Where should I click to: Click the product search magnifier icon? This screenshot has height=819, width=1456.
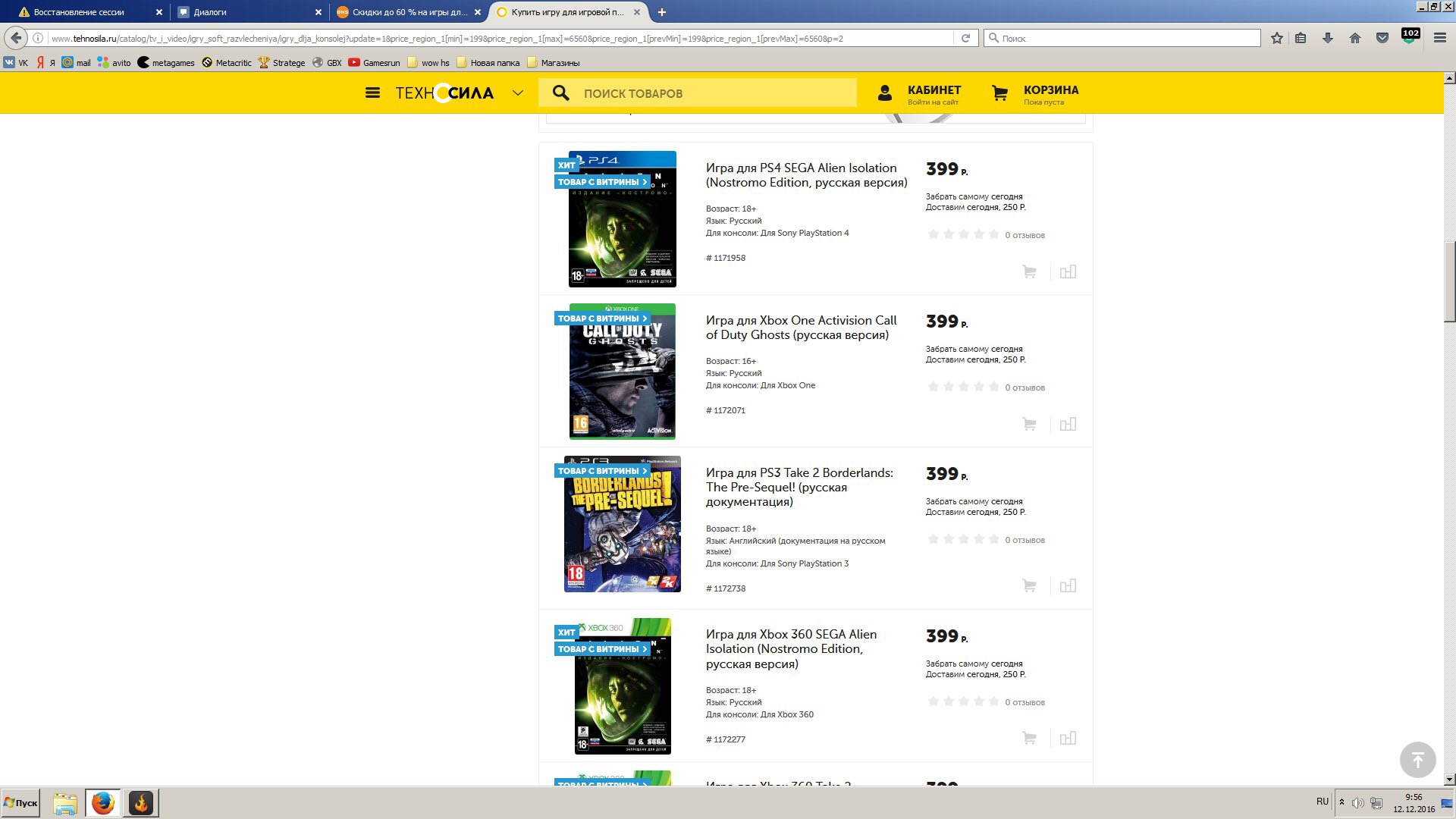560,93
